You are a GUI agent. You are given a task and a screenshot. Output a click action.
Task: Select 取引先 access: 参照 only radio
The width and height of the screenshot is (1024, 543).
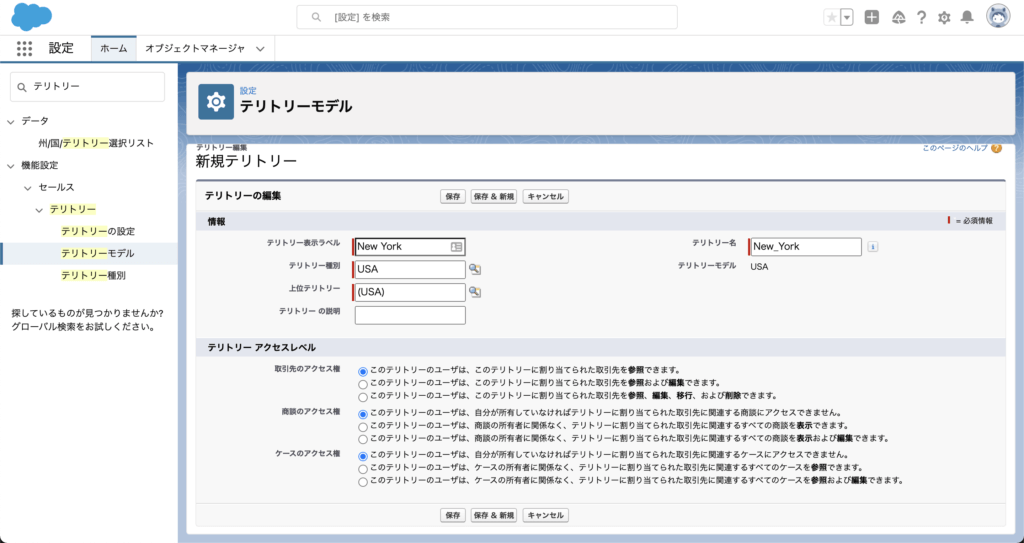coord(363,371)
